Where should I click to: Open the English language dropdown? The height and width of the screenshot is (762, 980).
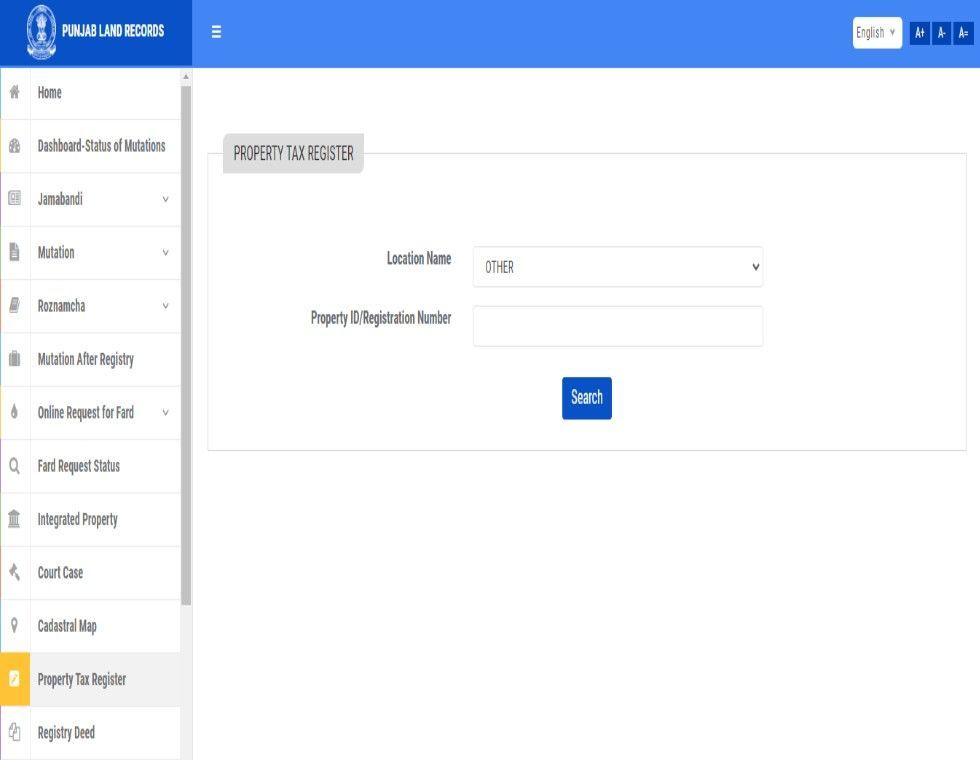tap(877, 33)
